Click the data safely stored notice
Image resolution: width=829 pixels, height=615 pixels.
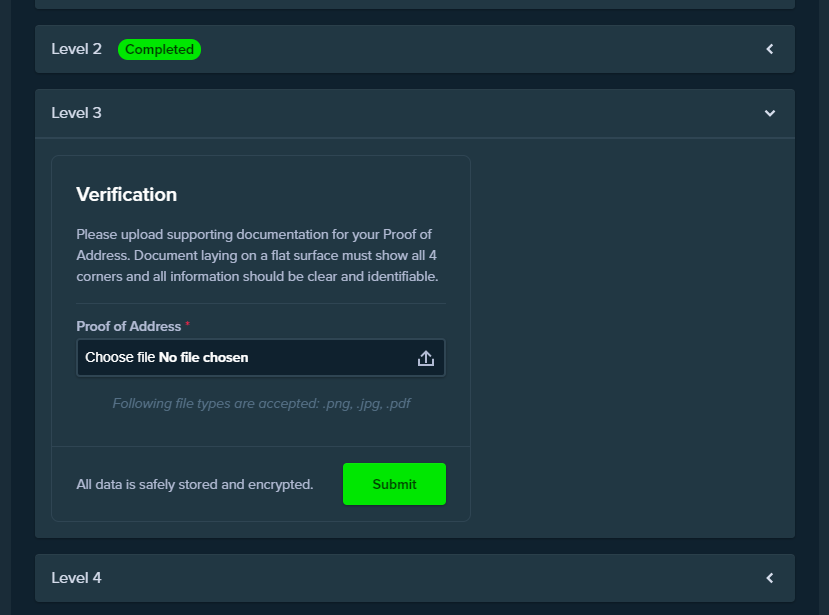[195, 484]
